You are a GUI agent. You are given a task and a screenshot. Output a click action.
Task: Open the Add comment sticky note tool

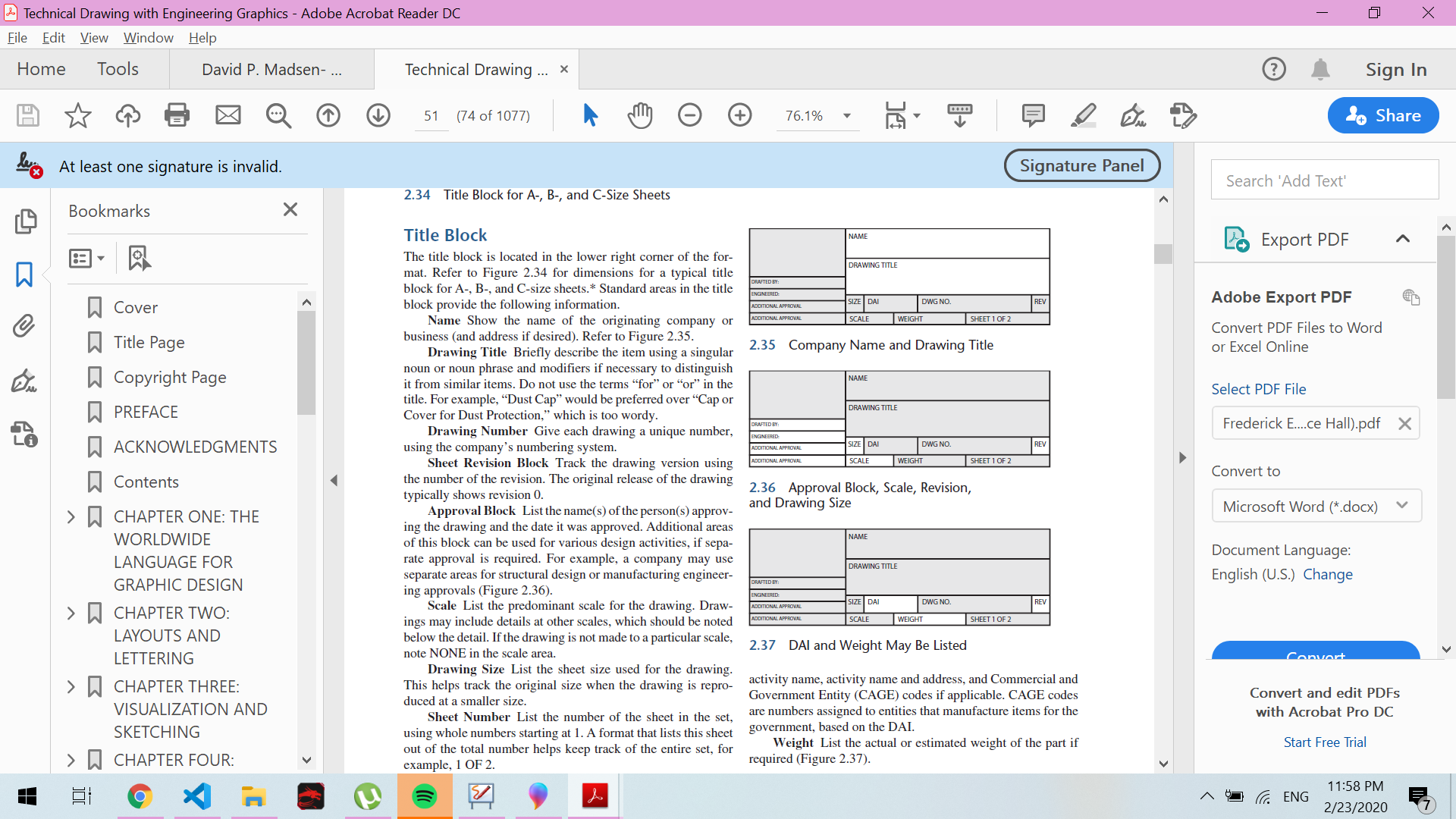click(1033, 115)
